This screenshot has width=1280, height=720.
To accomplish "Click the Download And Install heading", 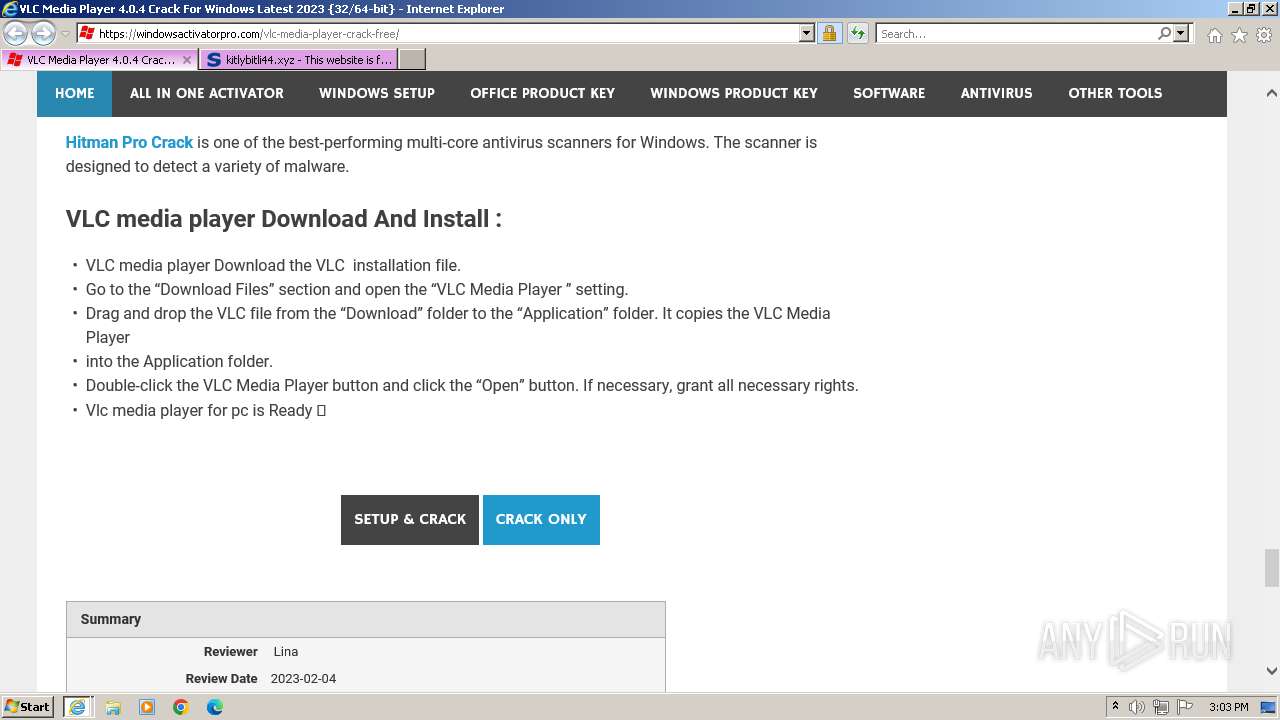I will click(284, 219).
